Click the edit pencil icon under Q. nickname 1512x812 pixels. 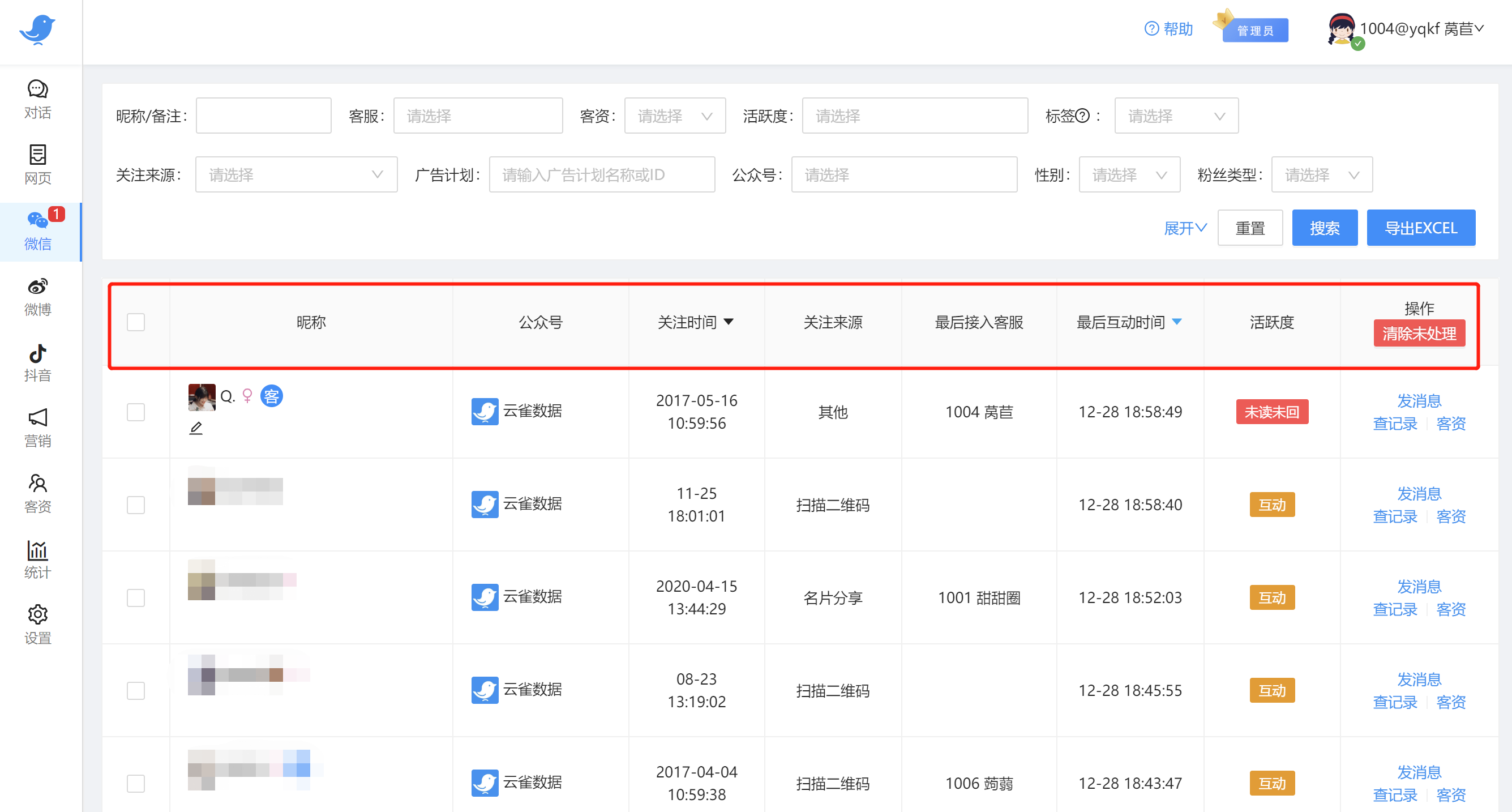(x=196, y=428)
